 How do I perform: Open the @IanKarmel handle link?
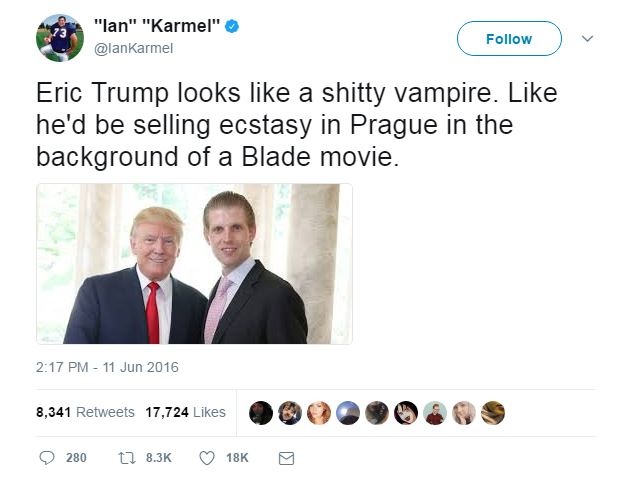pyautogui.click(x=133, y=48)
